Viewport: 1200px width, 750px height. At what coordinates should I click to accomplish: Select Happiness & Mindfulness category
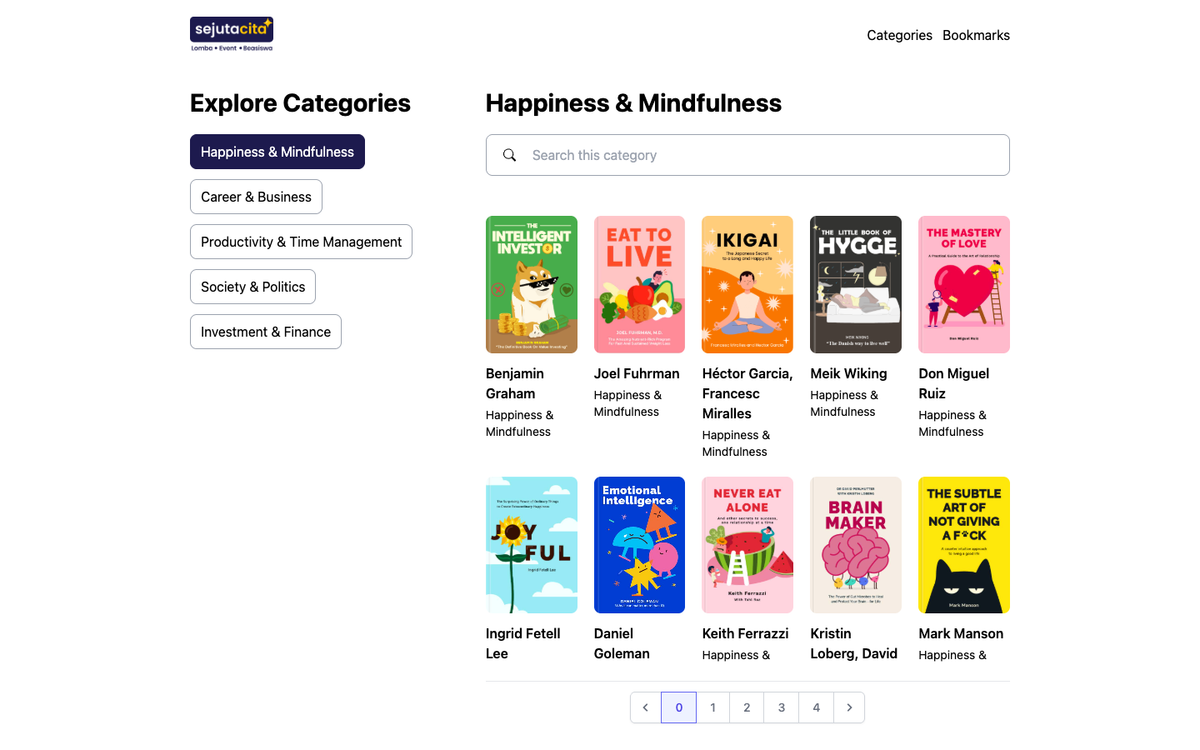pos(277,152)
